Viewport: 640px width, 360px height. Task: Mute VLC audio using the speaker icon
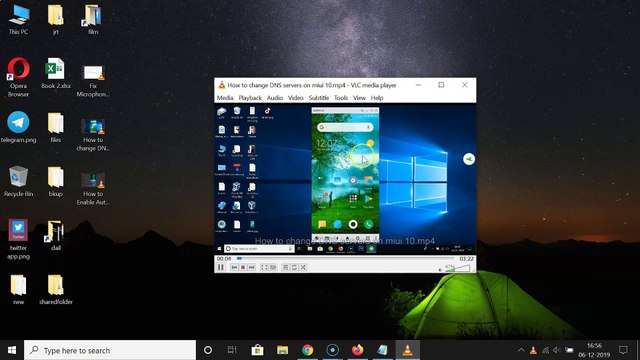coord(440,269)
